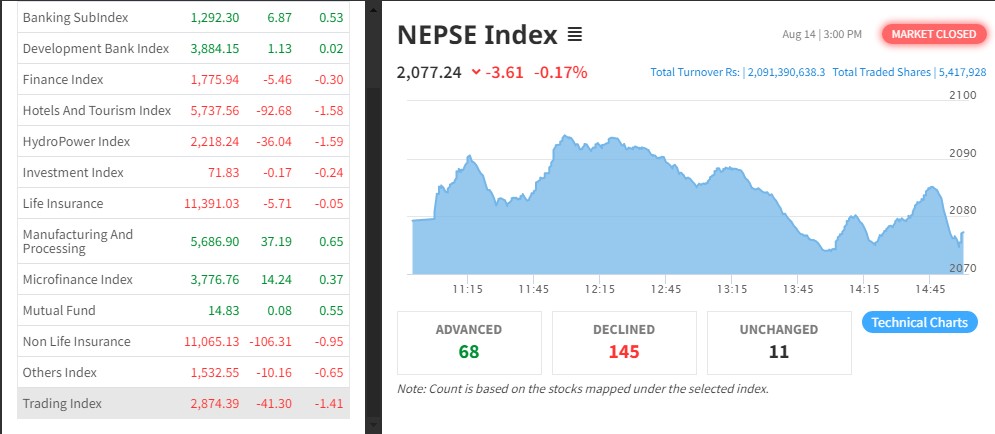
Task: Choose the Hotels And Tourism Index
Action: [97, 111]
